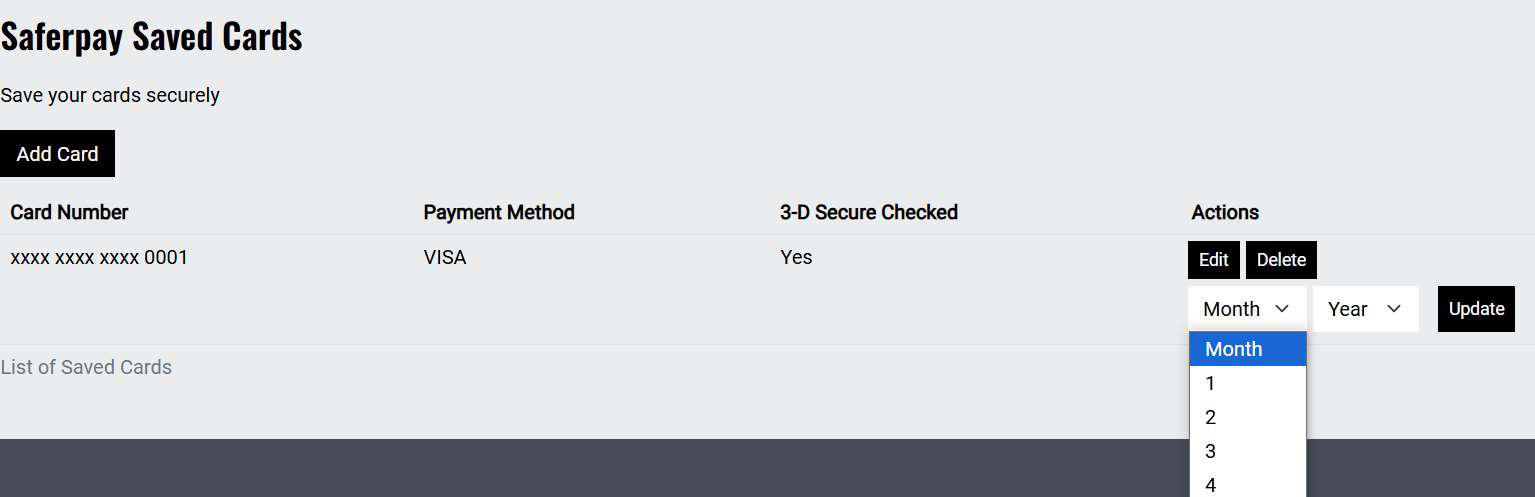Open the Month expiry dropdown
The width and height of the screenshot is (1535, 497).
pyautogui.click(x=1246, y=309)
